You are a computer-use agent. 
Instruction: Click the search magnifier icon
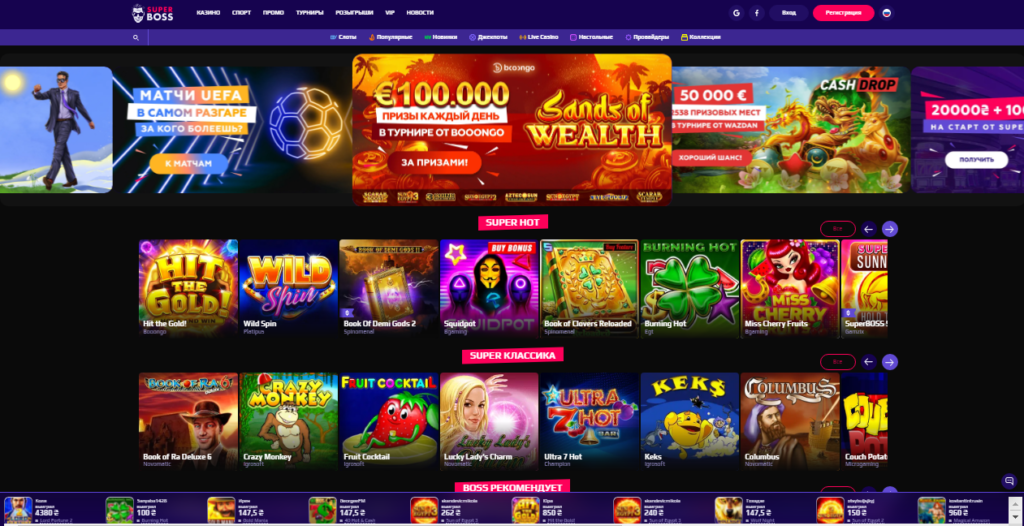point(136,38)
